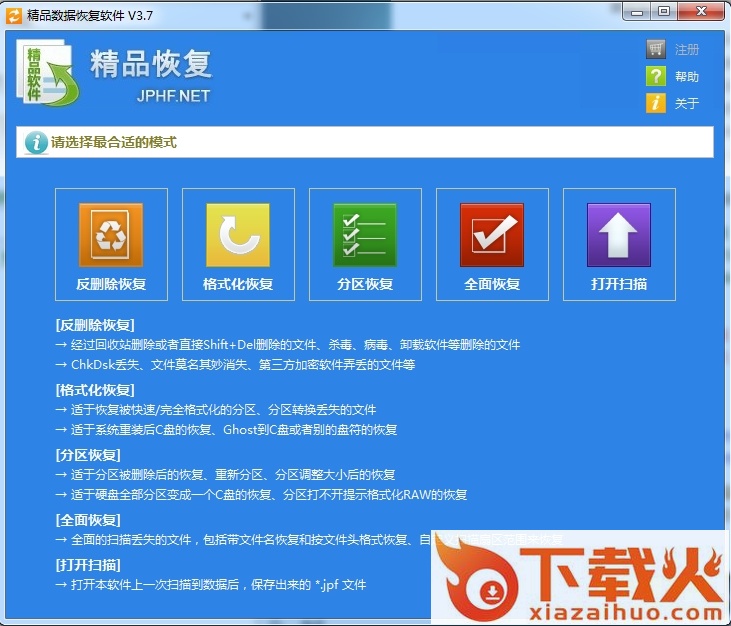Click the 精品恢复 title text

tap(151, 63)
